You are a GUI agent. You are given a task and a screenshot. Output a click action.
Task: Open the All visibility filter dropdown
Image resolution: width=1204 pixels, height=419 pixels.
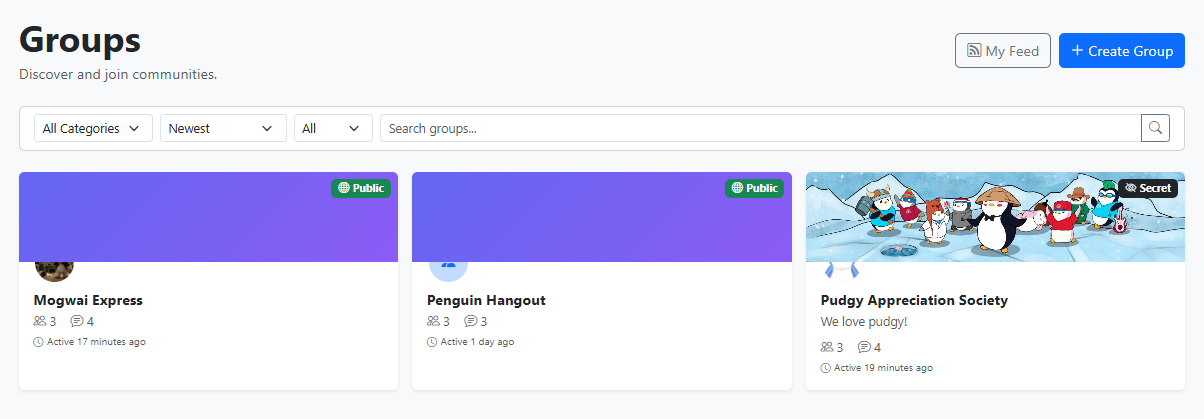click(332, 128)
